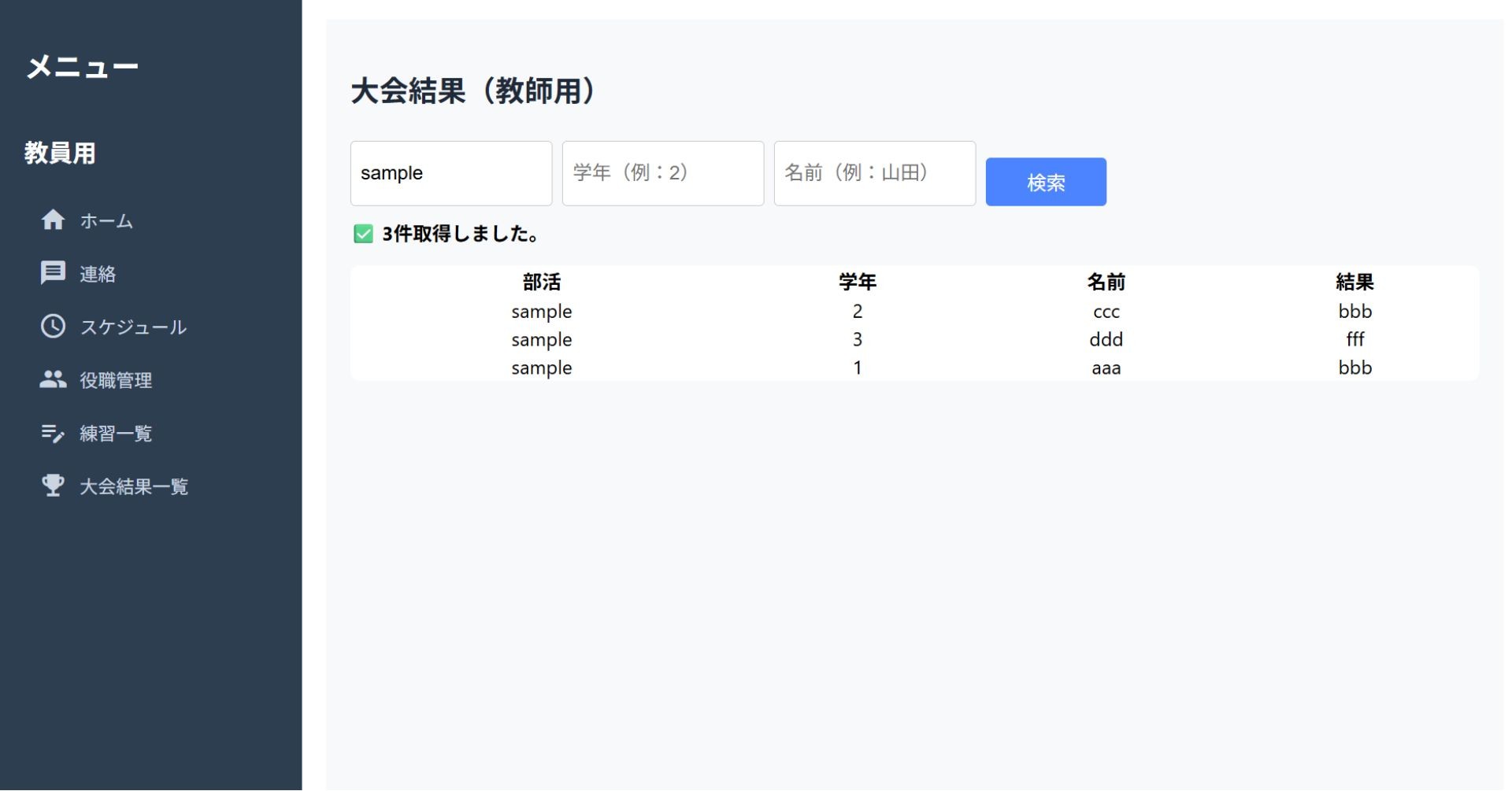1512x791 pixels.
Task: Select the name cell "ccc"
Action: pyautogui.click(x=1106, y=312)
